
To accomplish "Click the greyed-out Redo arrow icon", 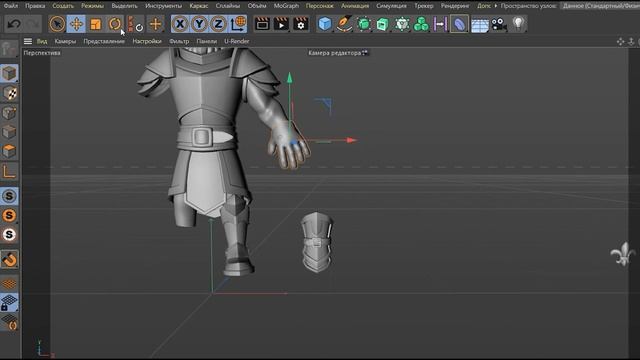I will (33, 24).
